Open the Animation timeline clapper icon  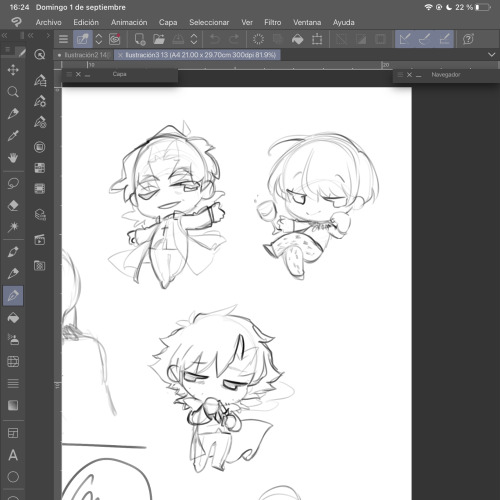(x=40, y=240)
